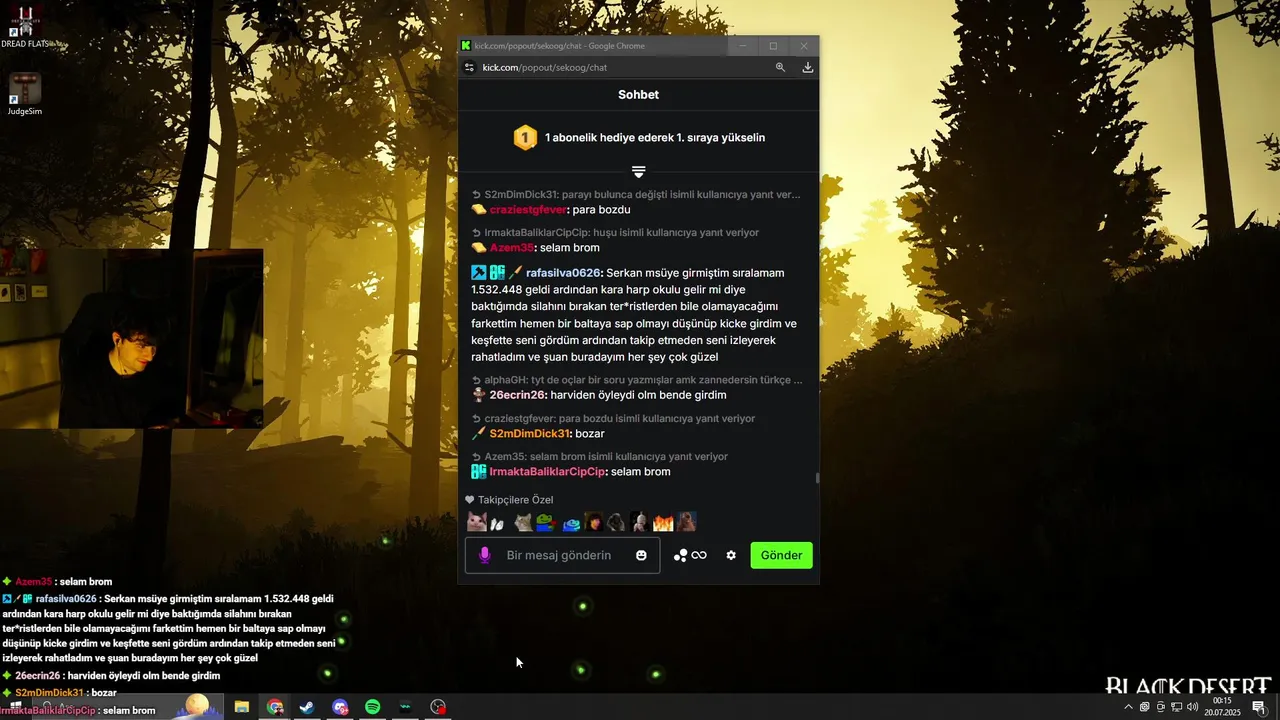Open the JudgeSim desktop shortcut
Image resolution: width=1280 pixels, height=720 pixels.
25,95
